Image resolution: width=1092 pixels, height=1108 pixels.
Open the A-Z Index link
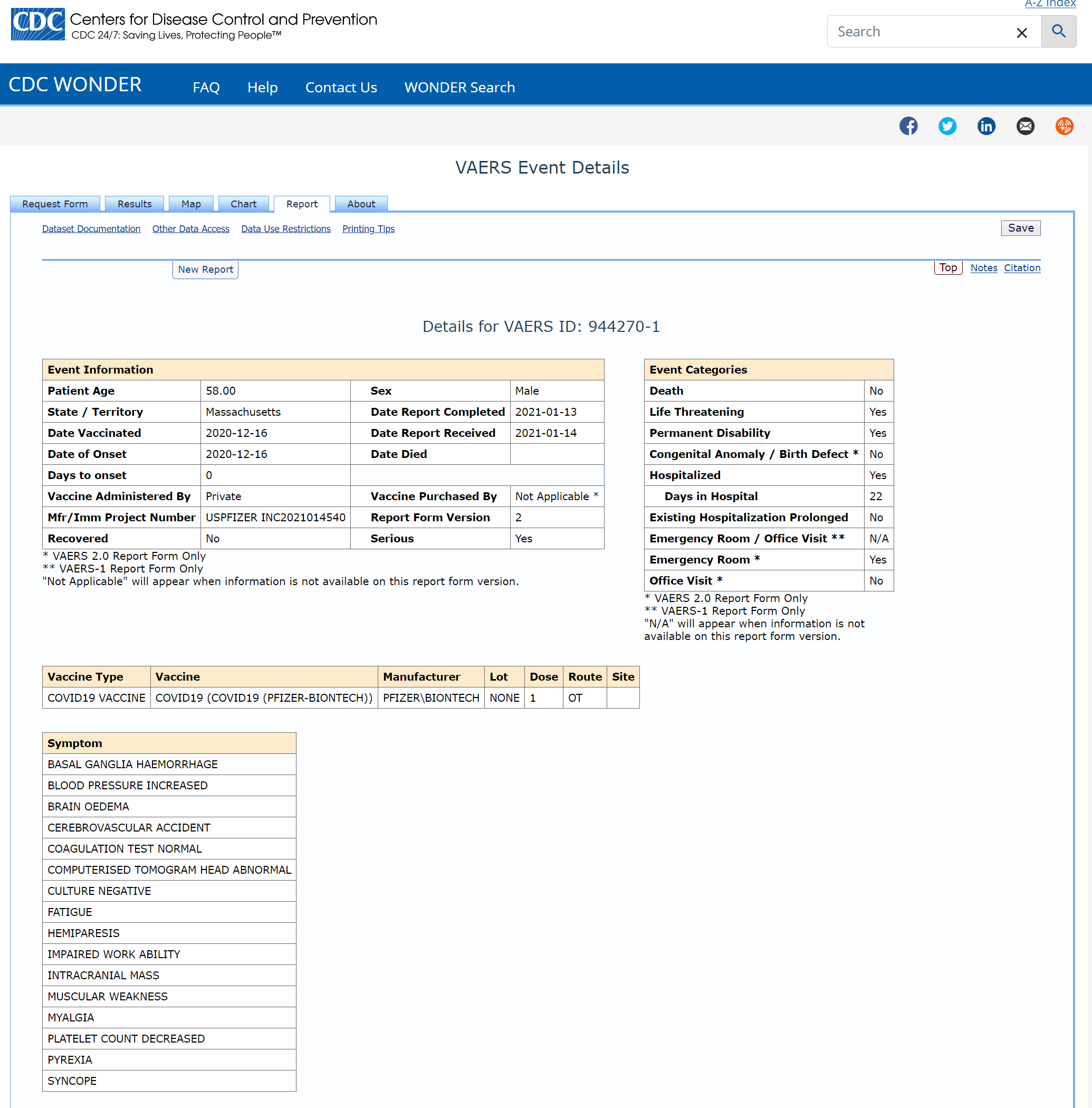[1050, 4]
